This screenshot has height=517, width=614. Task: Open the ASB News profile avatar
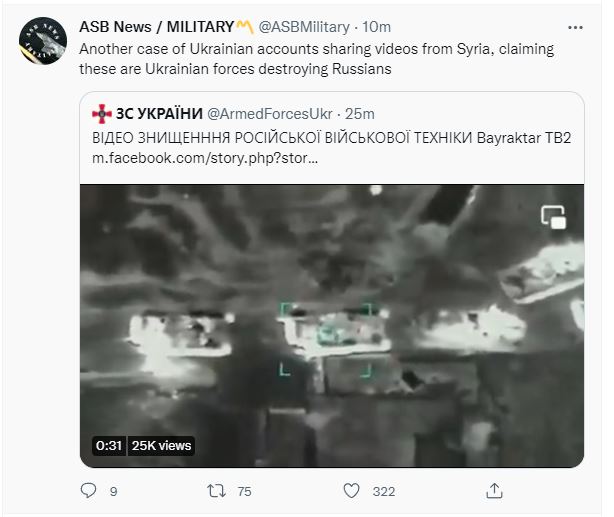(x=42, y=43)
